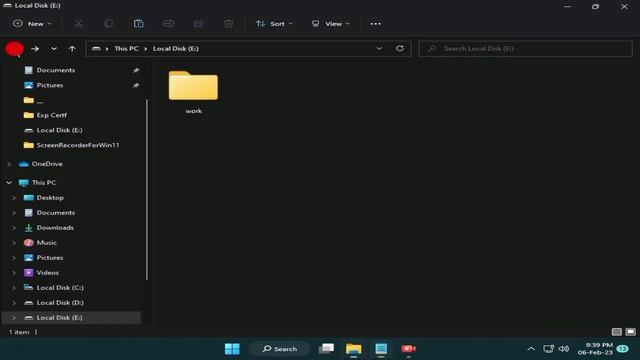Collapse the This PC tree node
This screenshot has height=360, width=640.
pos(9,183)
